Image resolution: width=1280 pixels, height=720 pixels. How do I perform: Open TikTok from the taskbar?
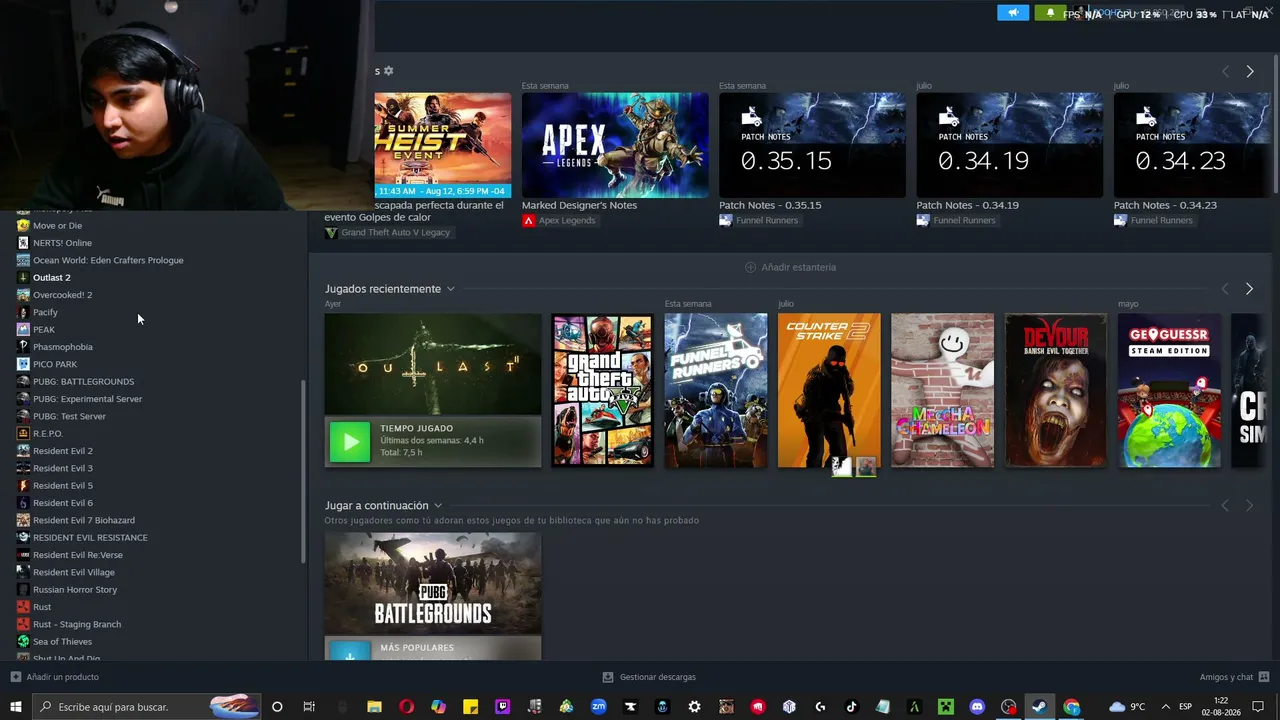tap(852, 707)
